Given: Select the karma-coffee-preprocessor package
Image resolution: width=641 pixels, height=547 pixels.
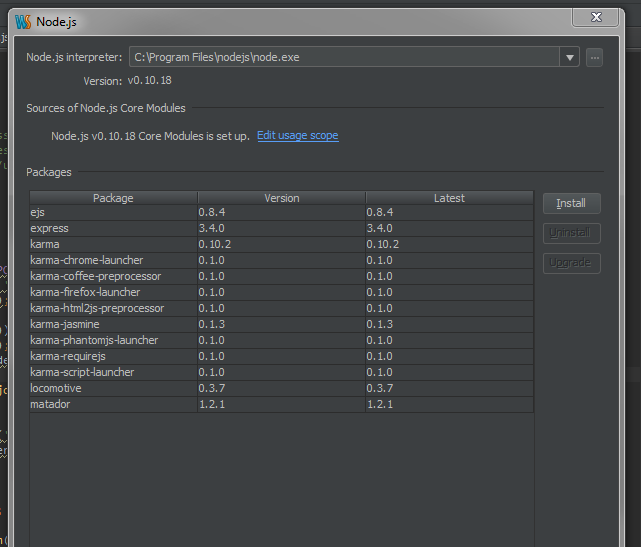Looking at the screenshot, I should (x=96, y=276).
